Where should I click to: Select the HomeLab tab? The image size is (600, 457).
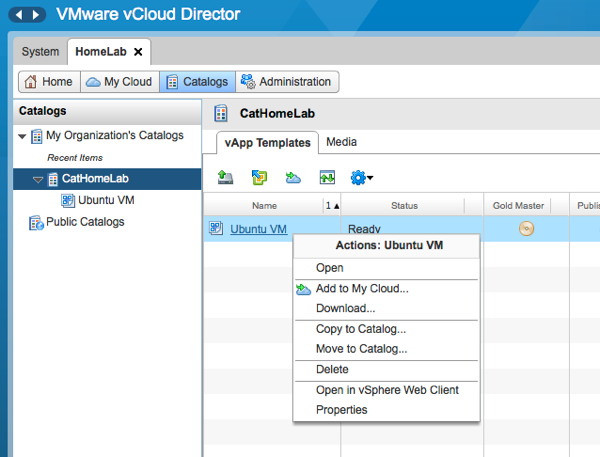click(101, 52)
